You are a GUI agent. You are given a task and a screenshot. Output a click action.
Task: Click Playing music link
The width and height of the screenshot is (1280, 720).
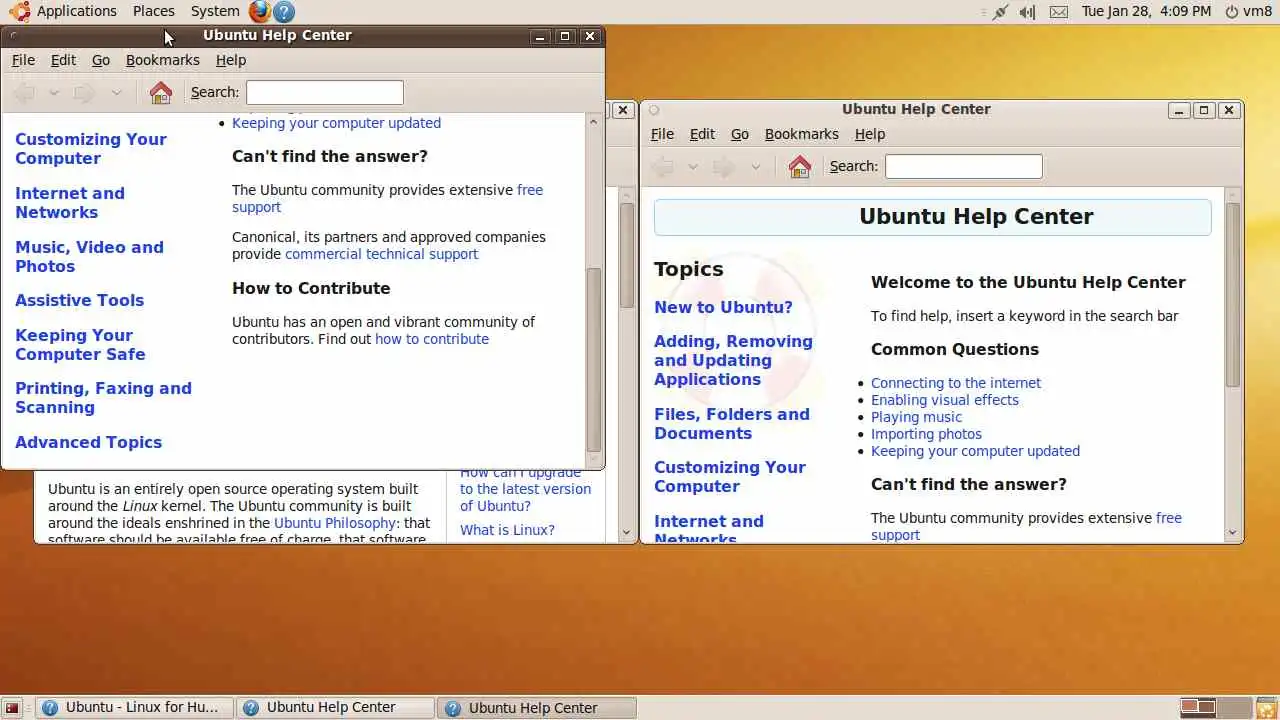pyautogui.click(x=916, y=417)
